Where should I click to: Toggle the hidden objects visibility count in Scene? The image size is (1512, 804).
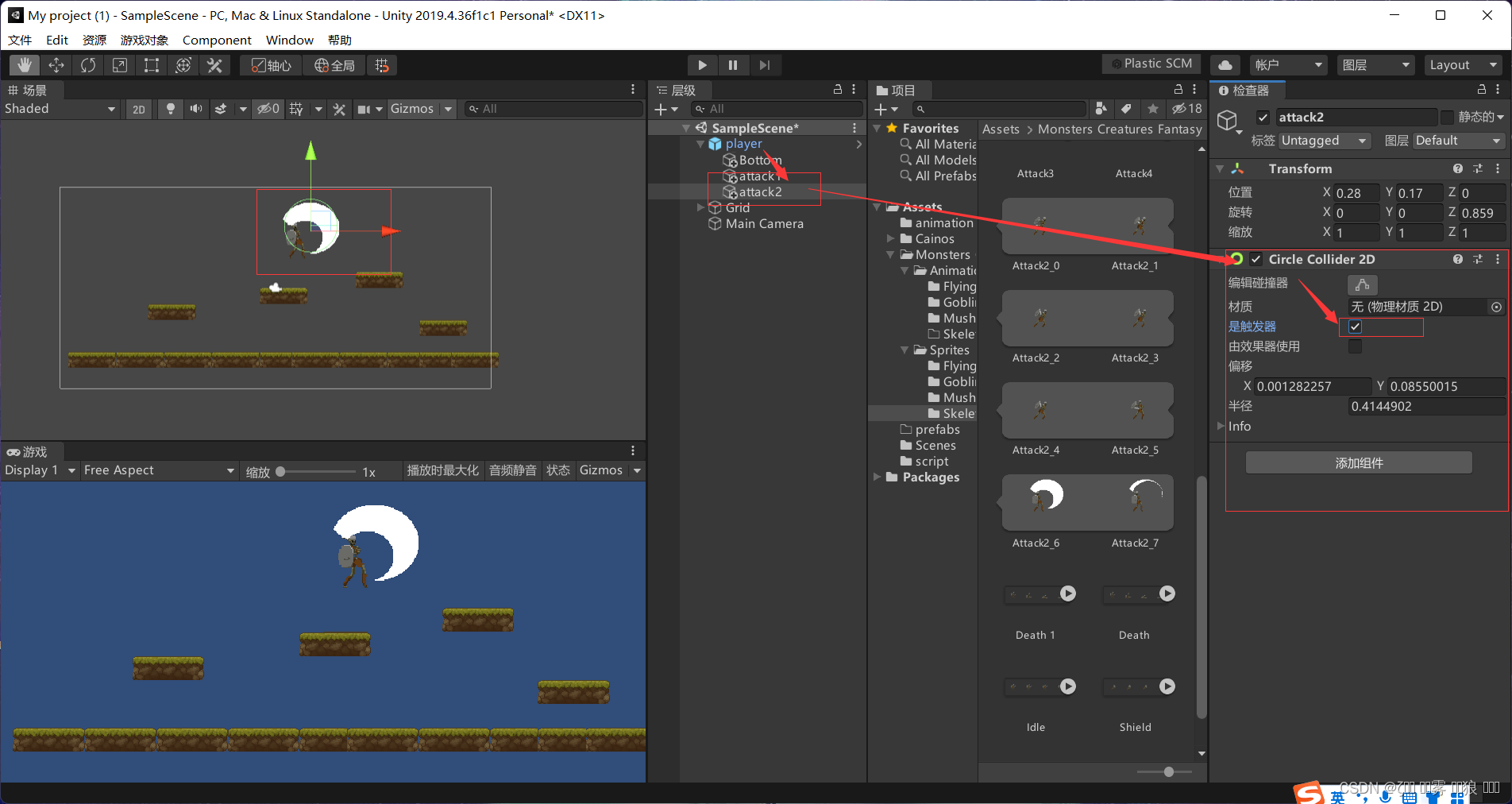268,109
